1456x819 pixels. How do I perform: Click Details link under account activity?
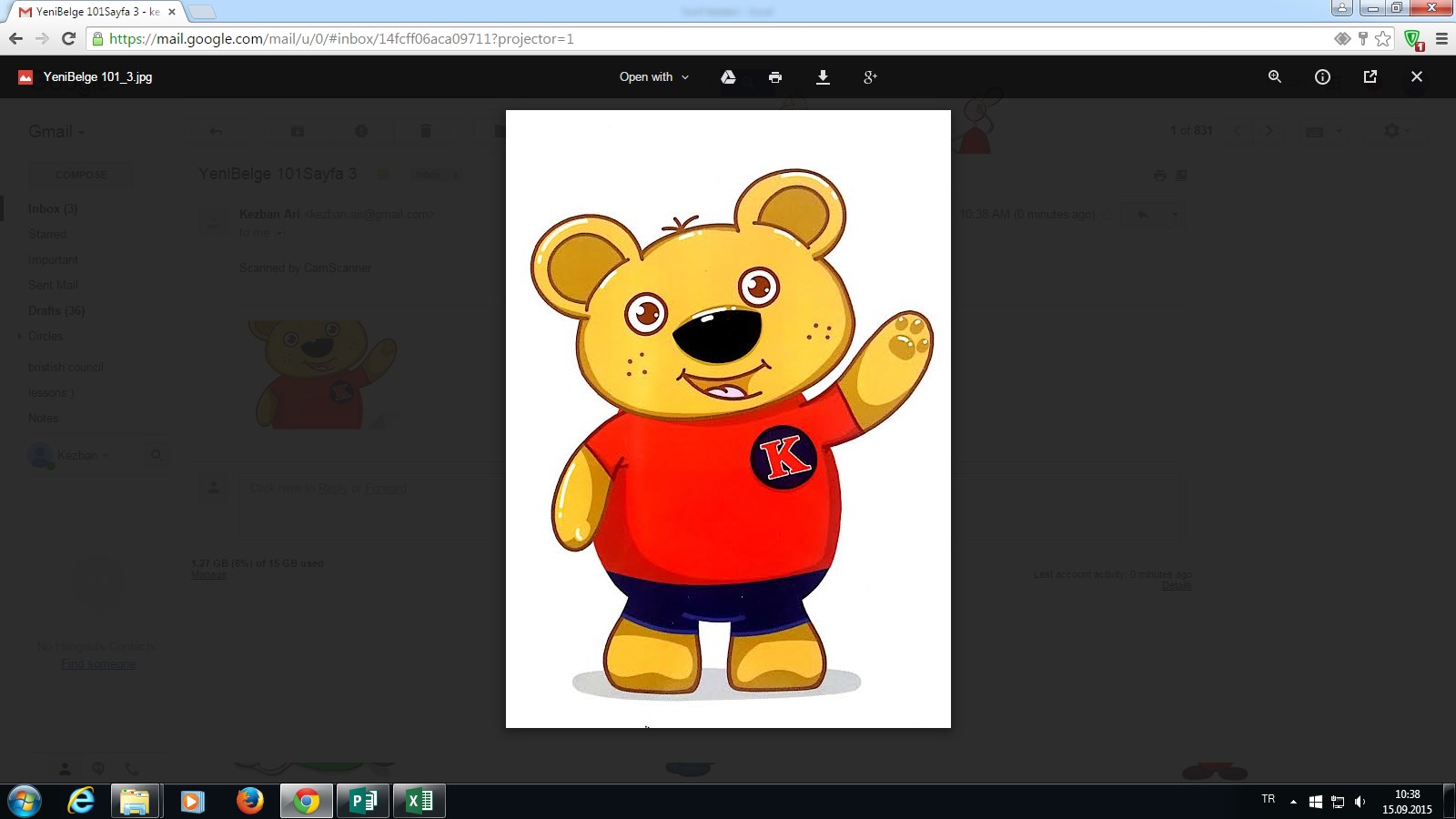[x=1176, y=585]
